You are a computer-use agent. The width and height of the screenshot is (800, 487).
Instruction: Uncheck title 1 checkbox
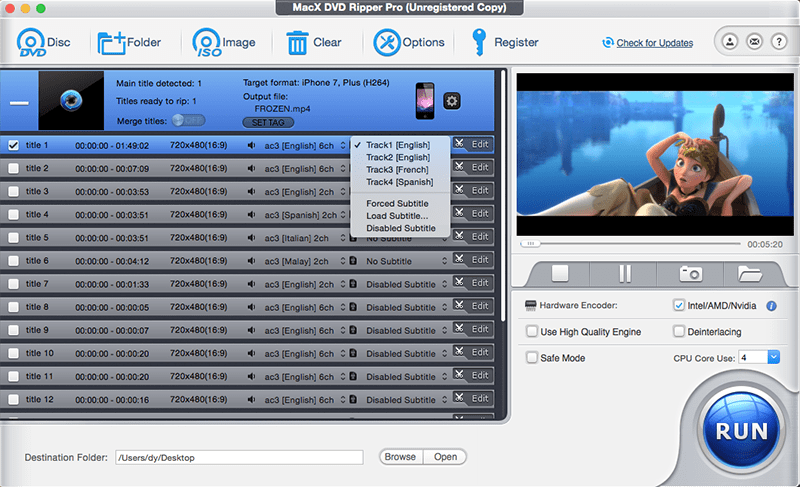tap(14, 145)
